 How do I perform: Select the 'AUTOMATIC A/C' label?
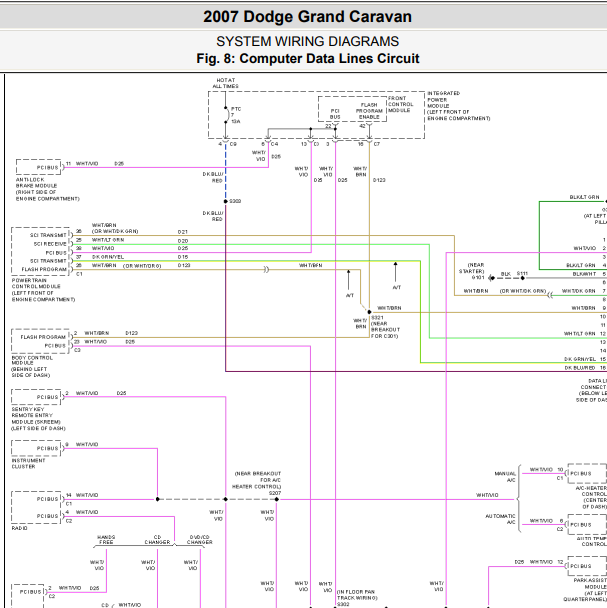(500, 519)
